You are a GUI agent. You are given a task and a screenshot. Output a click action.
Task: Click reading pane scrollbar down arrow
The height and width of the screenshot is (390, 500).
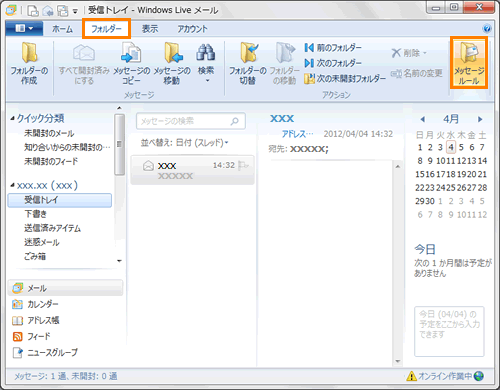397,361
